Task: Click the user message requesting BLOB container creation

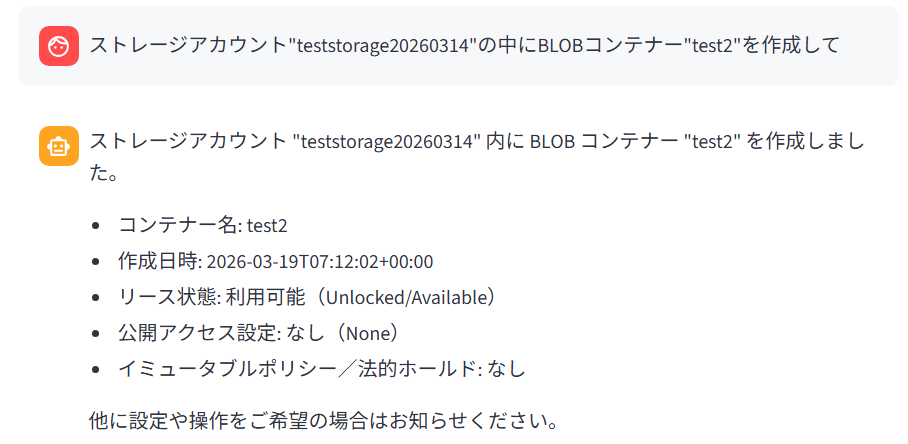Action: click(x=464, y=46)
